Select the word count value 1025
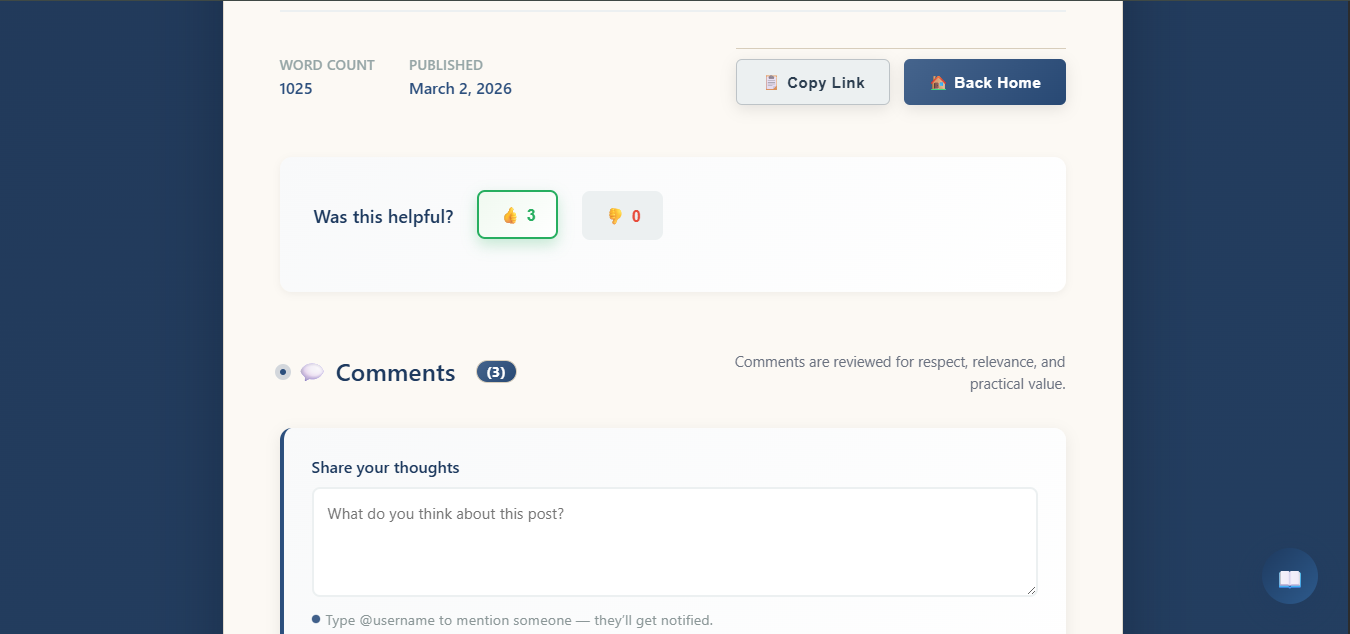 point(296,89)
